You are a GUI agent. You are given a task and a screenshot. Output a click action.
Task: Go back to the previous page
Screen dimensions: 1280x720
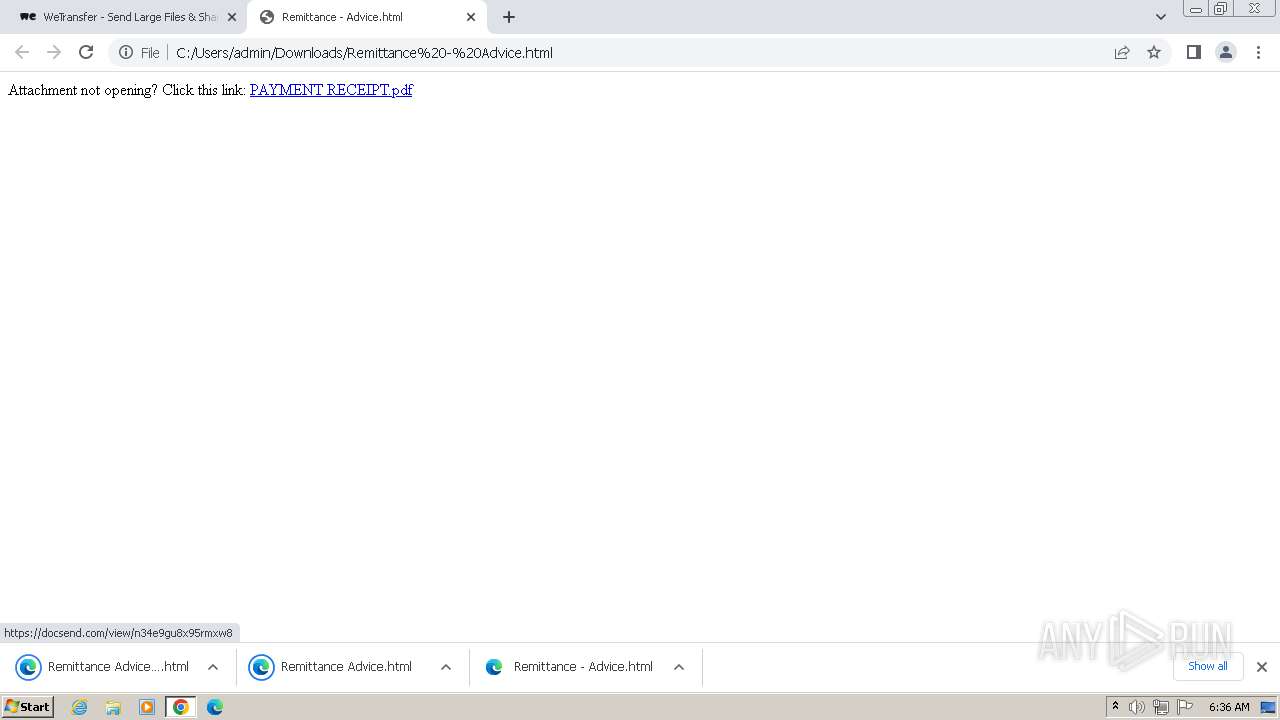(22, 53)
